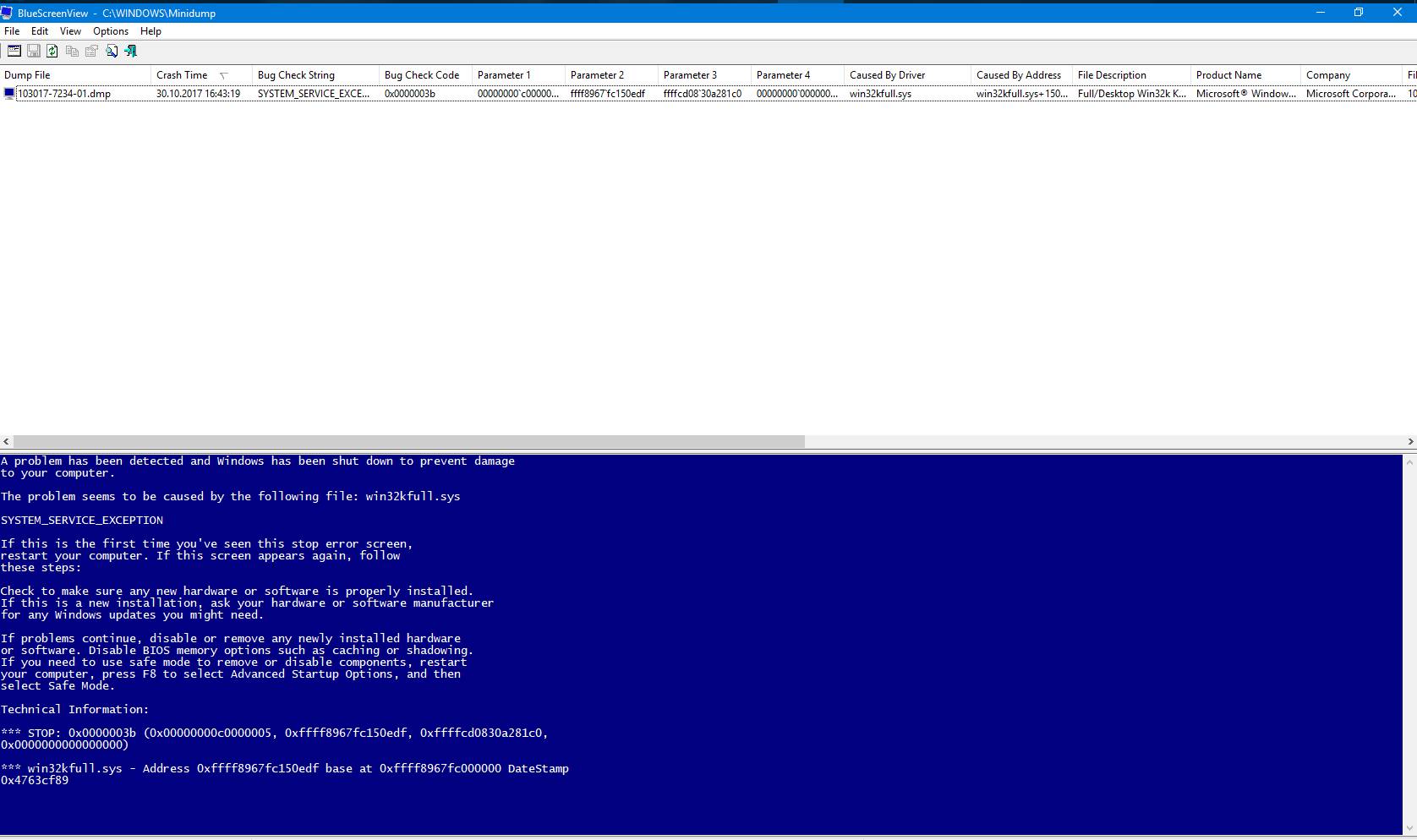
Task: Click the BlueScreenView title bar app icon
Action: [8, 13]
